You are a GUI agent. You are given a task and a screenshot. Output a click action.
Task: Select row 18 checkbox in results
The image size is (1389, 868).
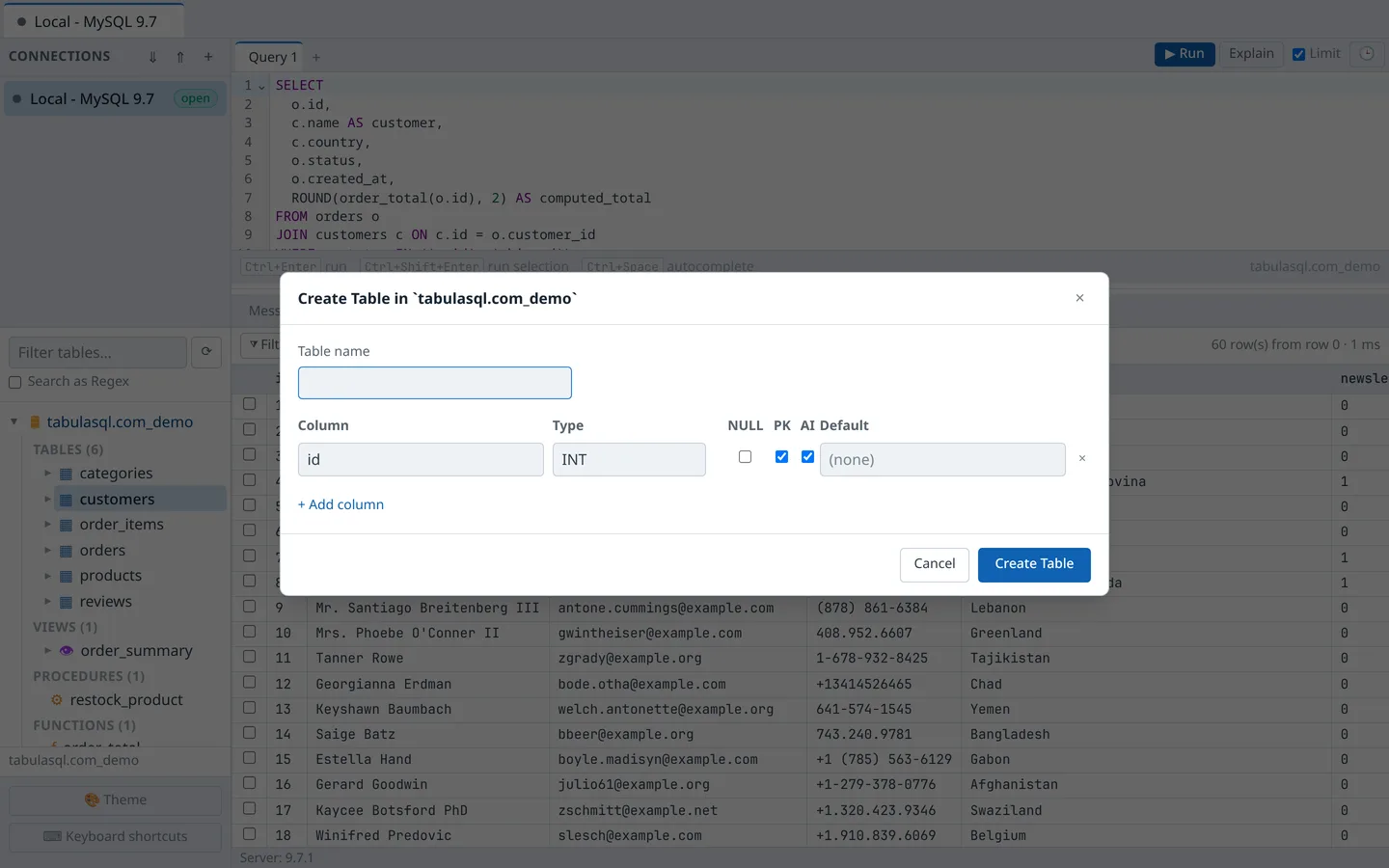(249, 833)
